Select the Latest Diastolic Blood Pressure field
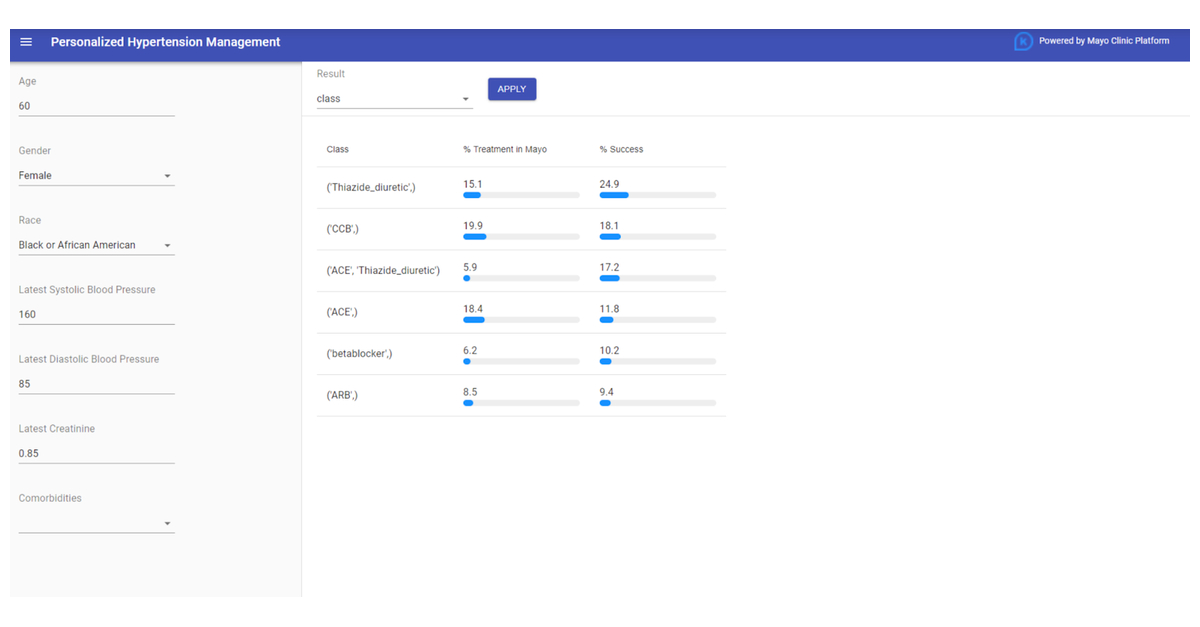1200x627 pixels. coord(96,383)
